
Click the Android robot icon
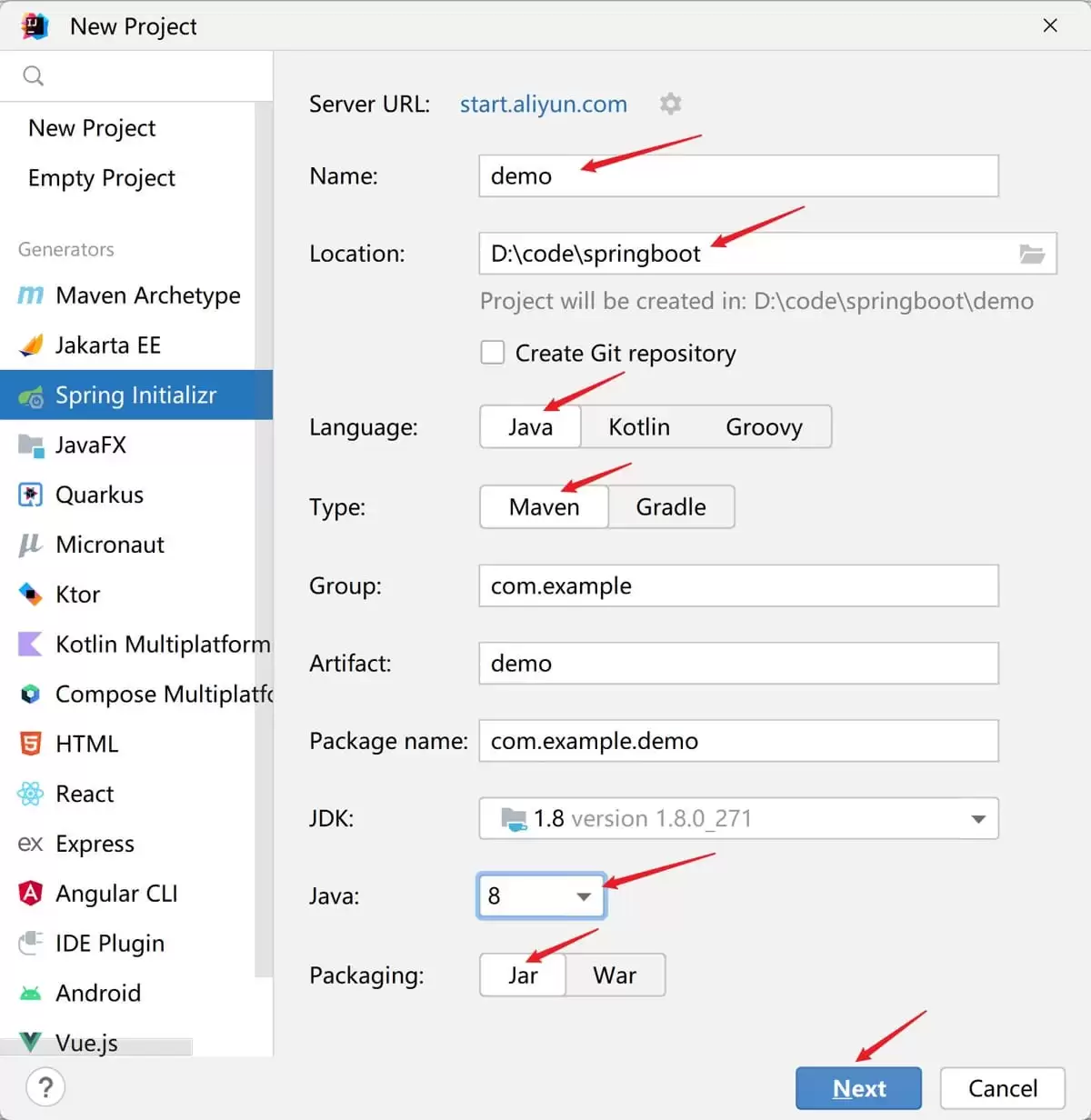(x=30, y=994)
